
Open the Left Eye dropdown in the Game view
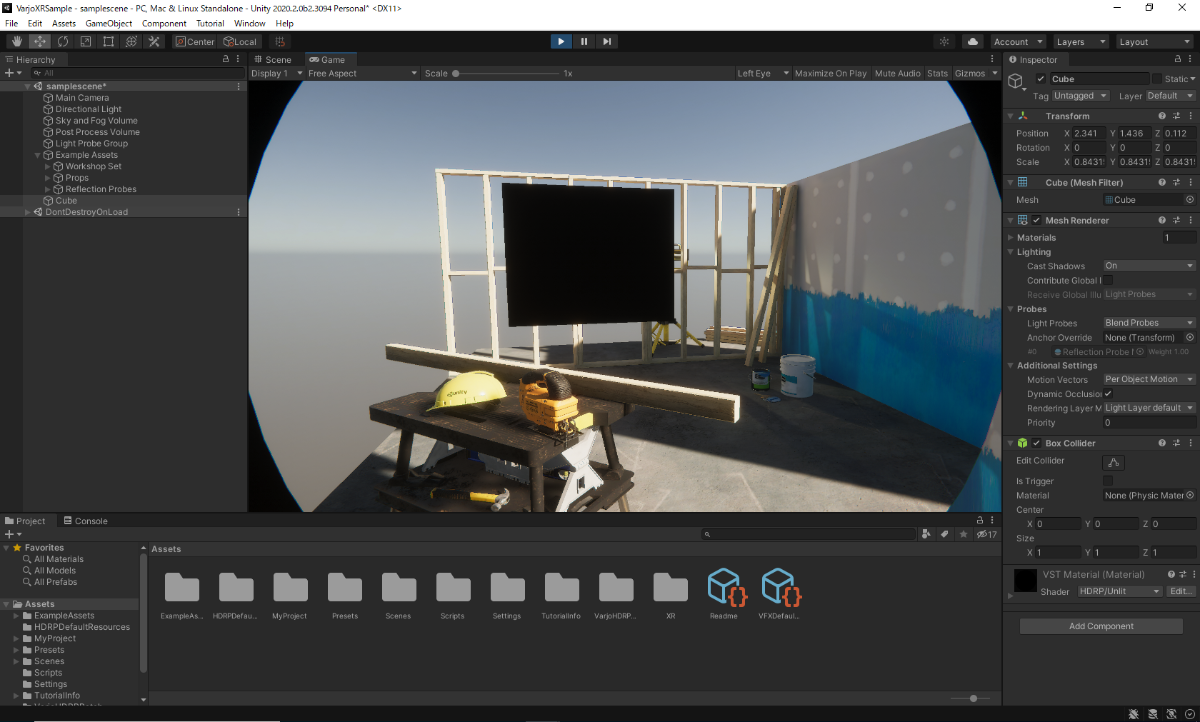point(762,73)
